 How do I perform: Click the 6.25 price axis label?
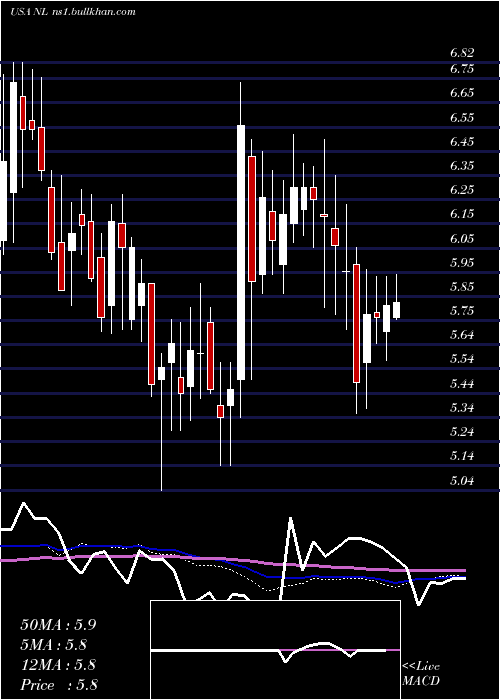462,190
